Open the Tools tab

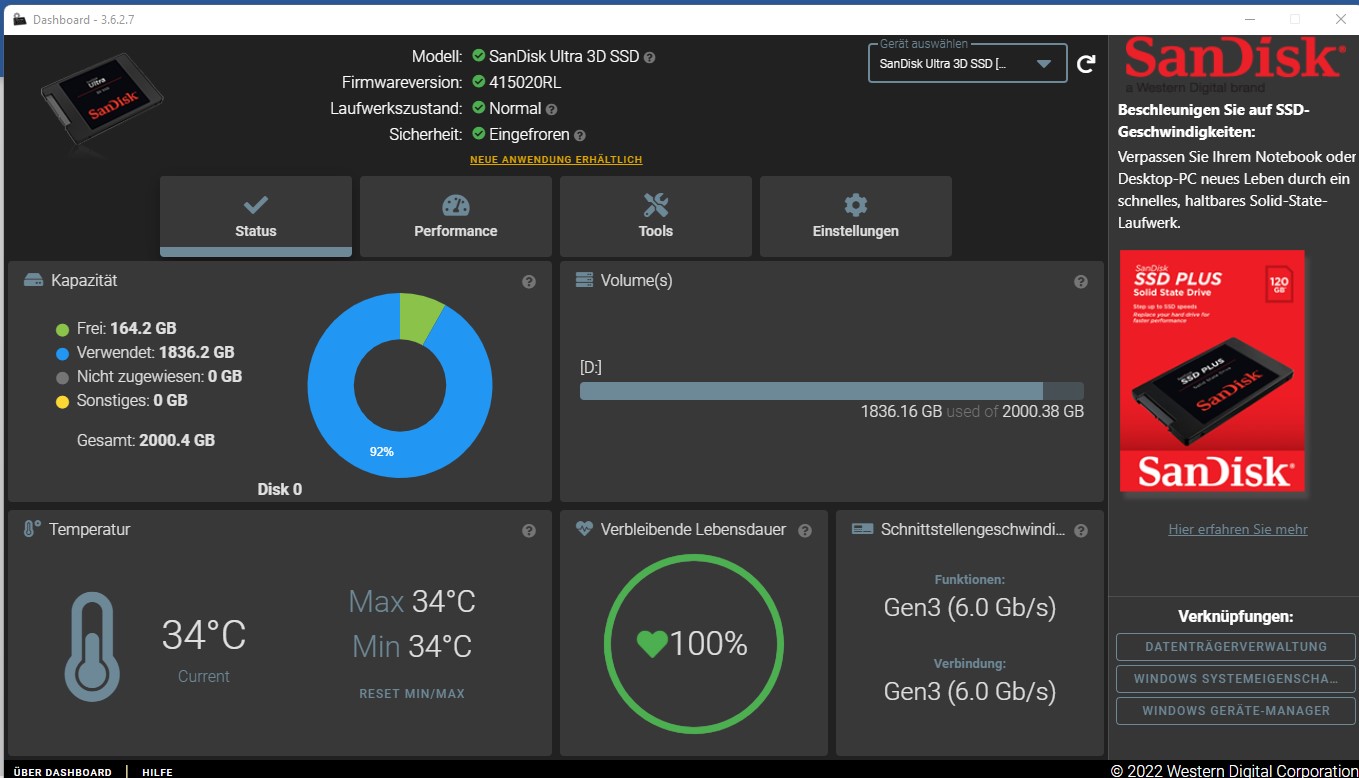(656, 216)
